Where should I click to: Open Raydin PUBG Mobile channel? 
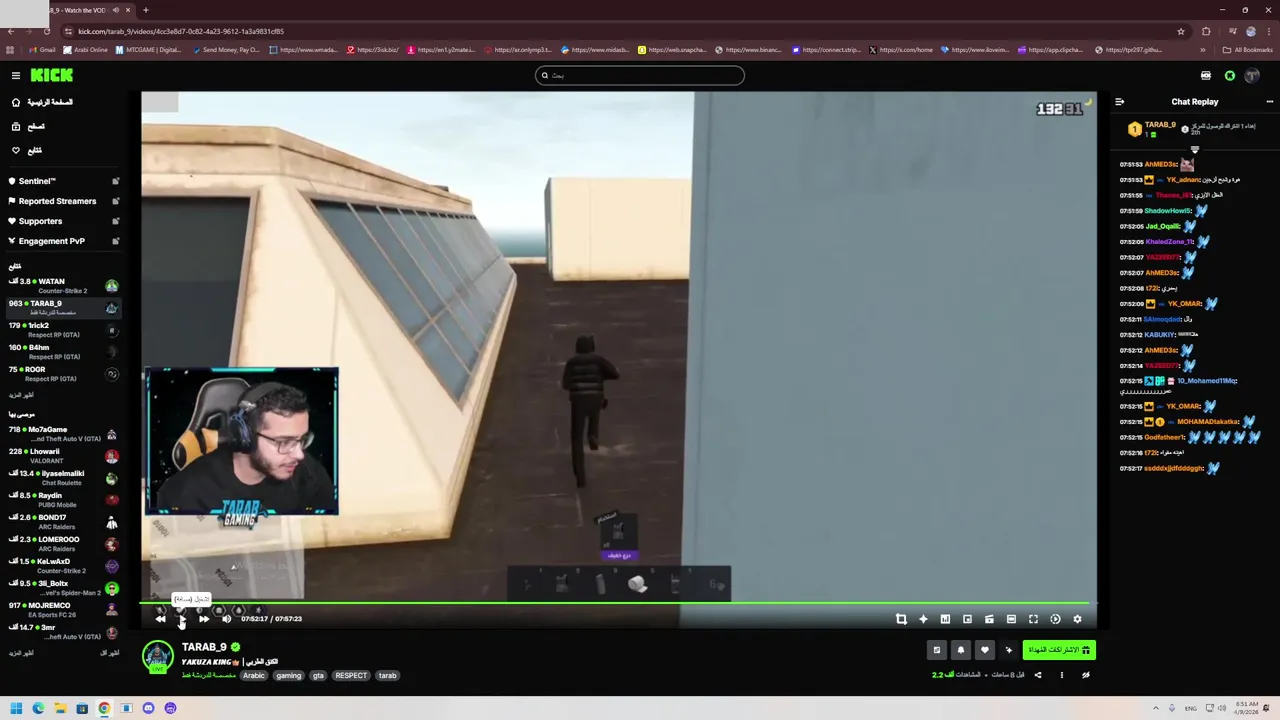pos(62,500)
